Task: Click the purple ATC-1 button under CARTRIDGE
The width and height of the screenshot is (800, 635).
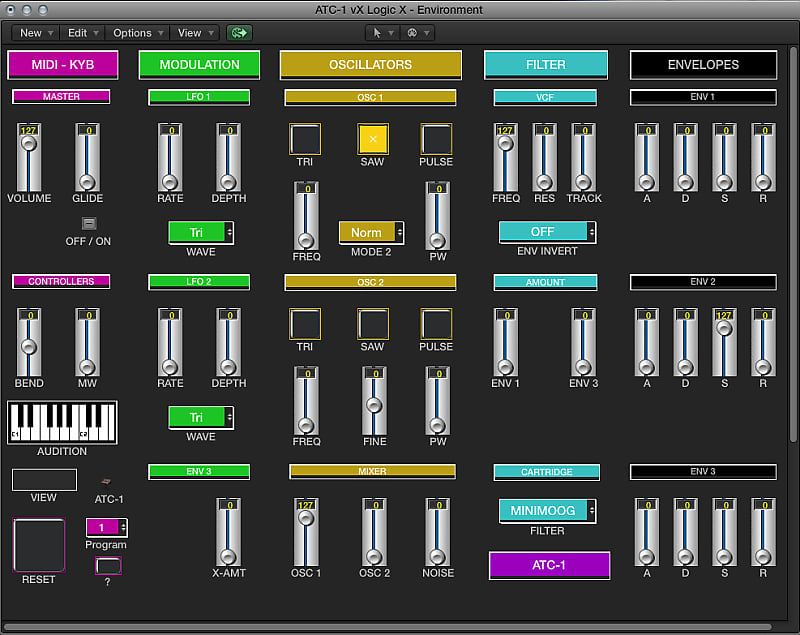Action: point(548,565)
